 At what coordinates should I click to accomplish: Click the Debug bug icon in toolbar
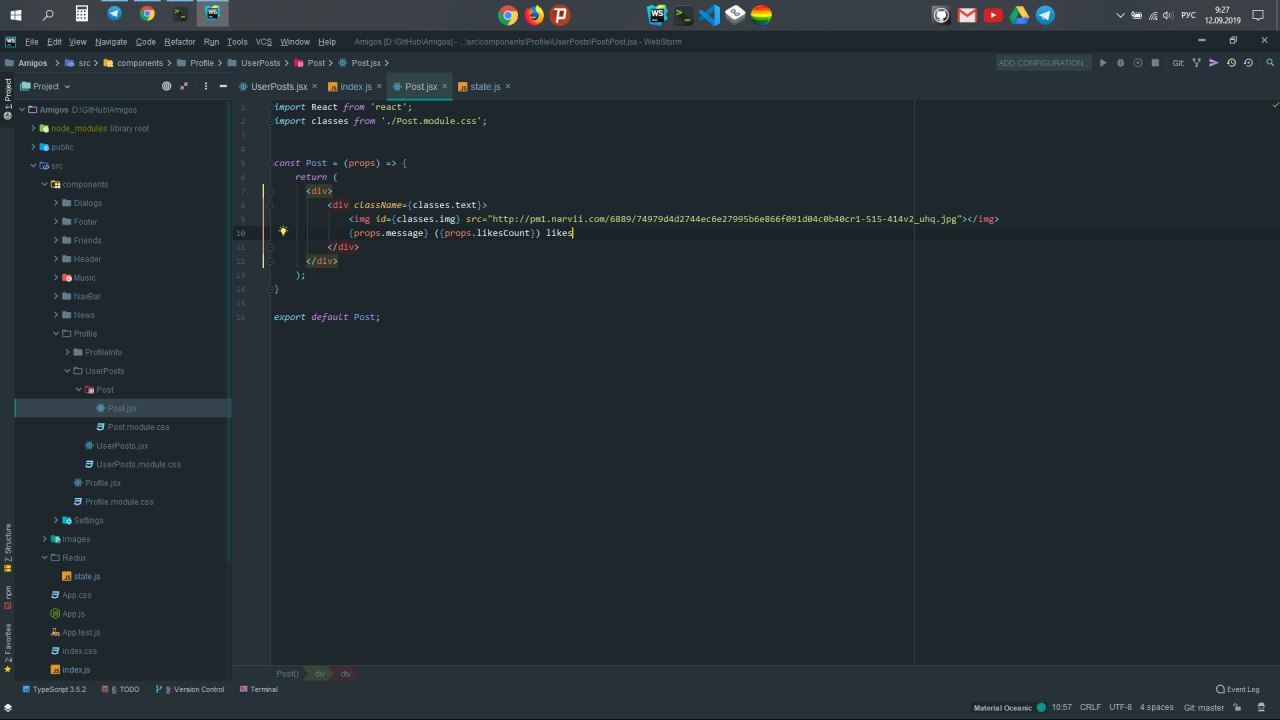tap(1120, 63)
